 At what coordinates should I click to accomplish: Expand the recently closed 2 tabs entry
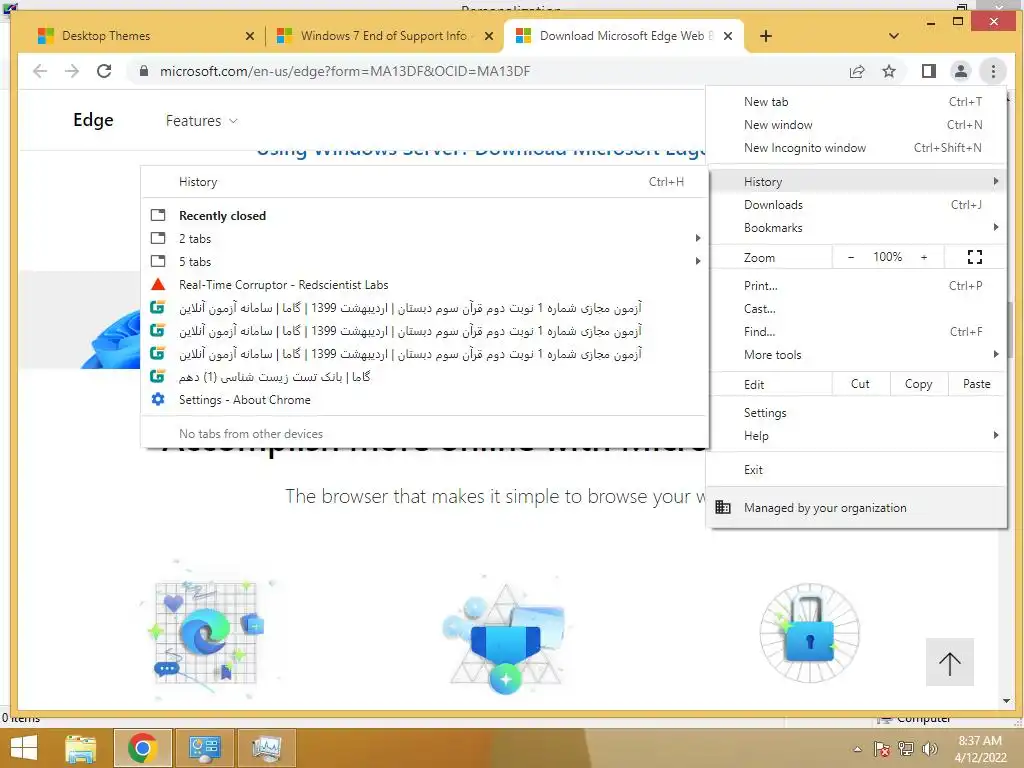(424, 238)
